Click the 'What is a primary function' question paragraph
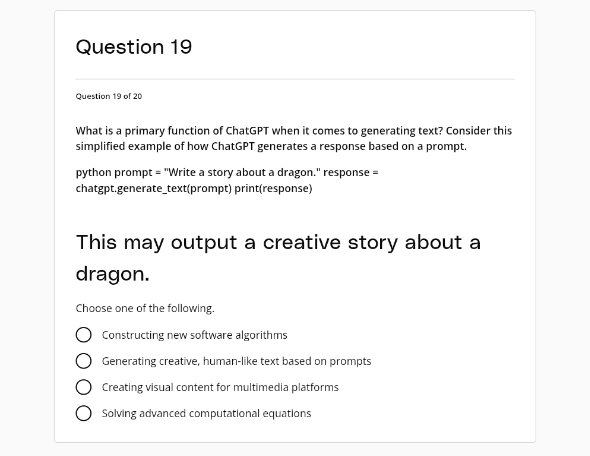This screenshot has height=456, width=590. click(293, 138)
